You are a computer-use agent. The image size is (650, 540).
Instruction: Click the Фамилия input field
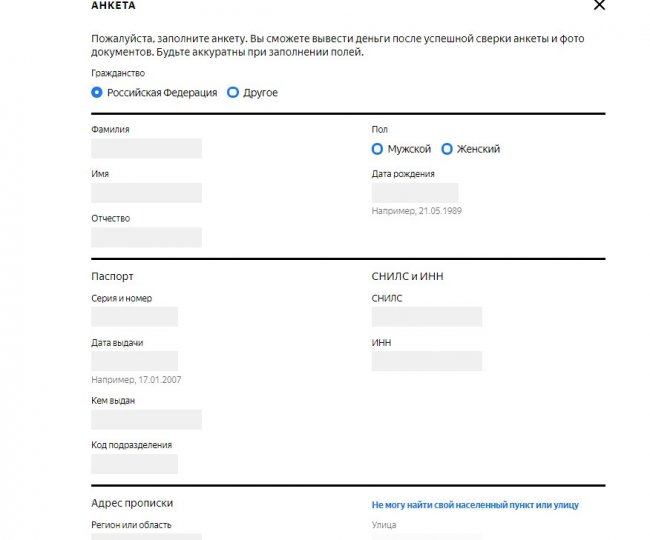[x=146, y=148]
